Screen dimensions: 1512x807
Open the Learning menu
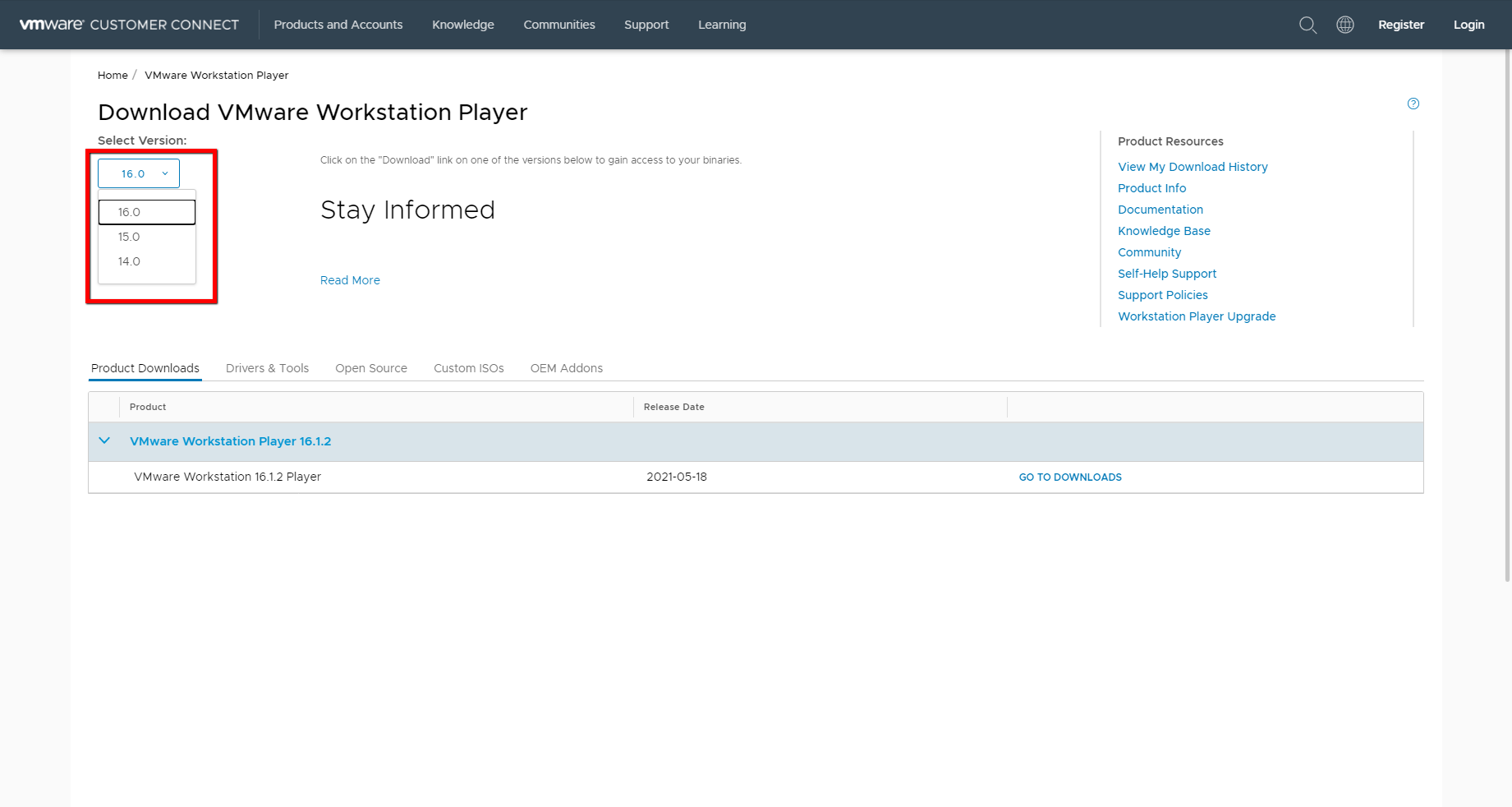[722, 25]
